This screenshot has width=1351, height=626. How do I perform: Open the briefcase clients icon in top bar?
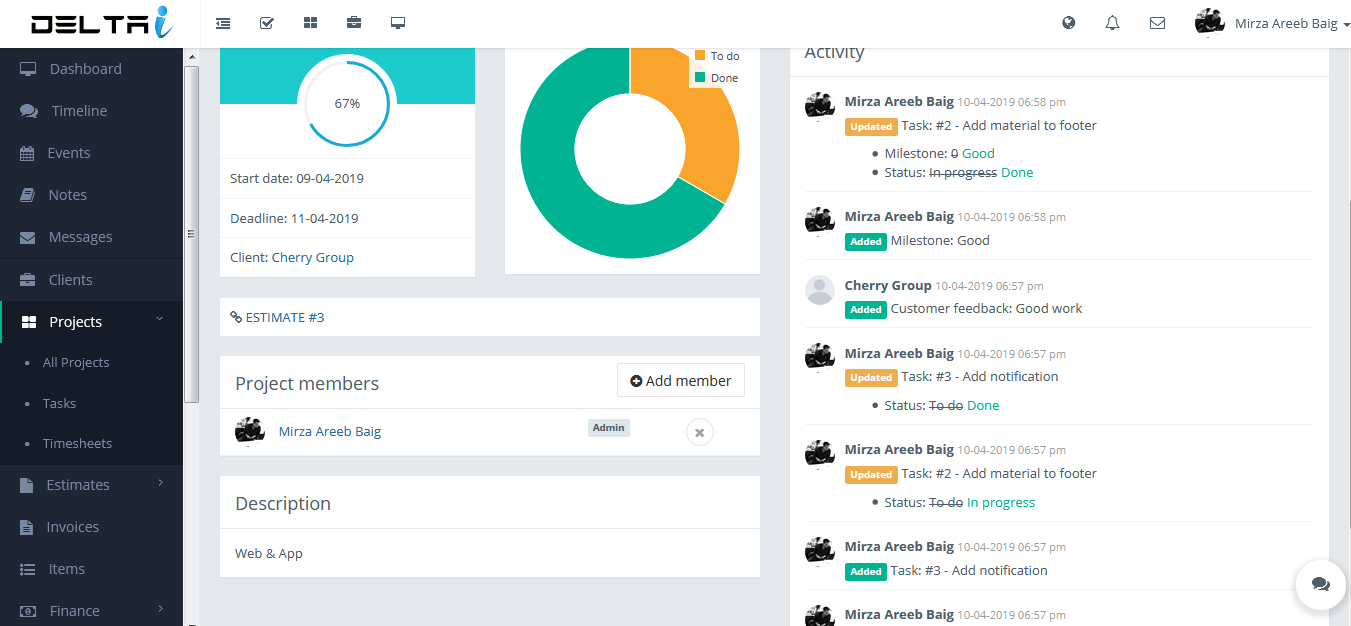[354, 23]
